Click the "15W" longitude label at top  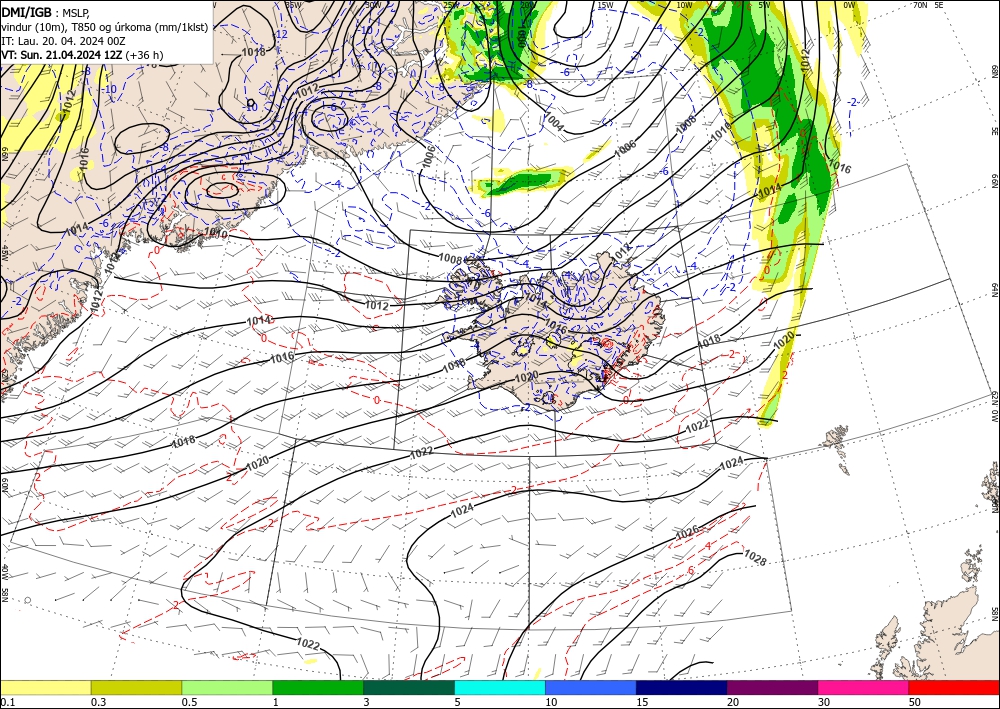605,5
